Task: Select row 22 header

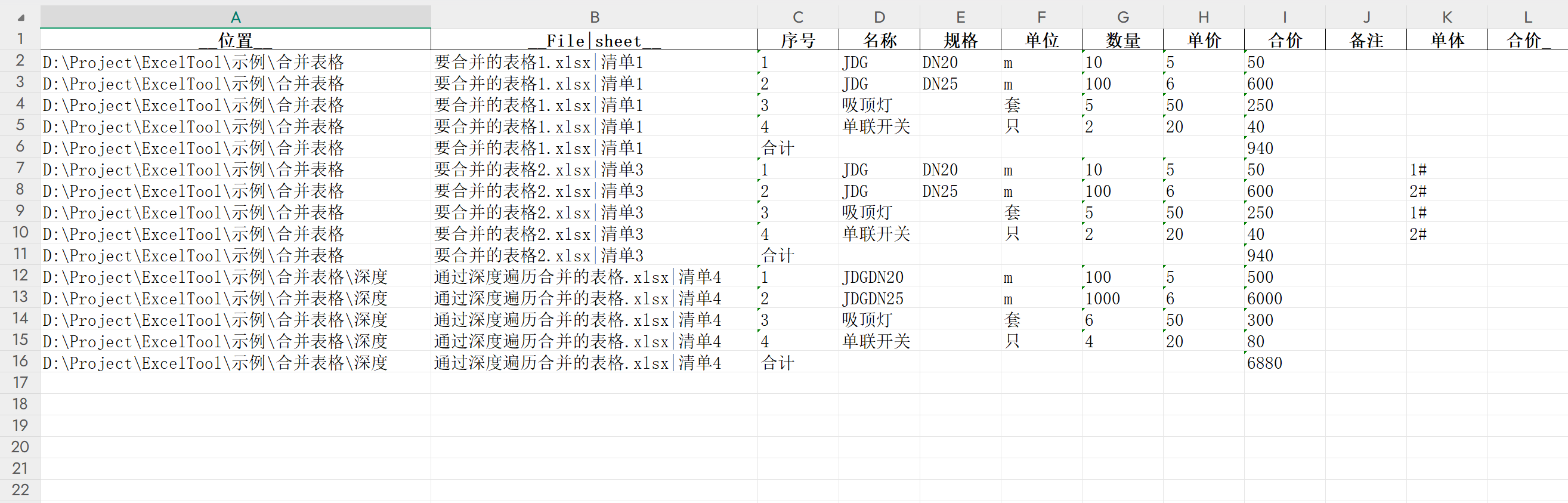Action: [x=20, y=490]
